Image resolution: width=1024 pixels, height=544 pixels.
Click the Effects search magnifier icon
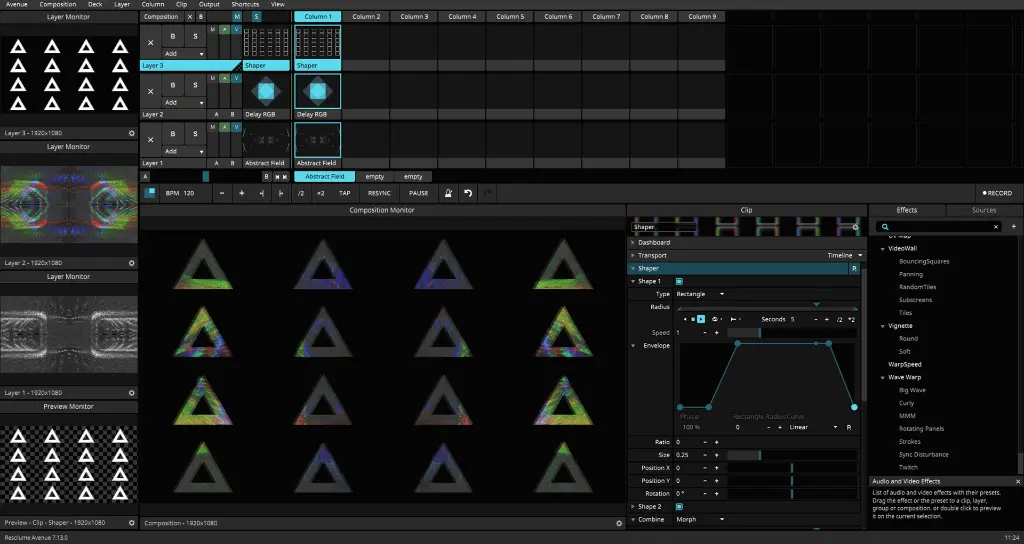tap(885, 227)
